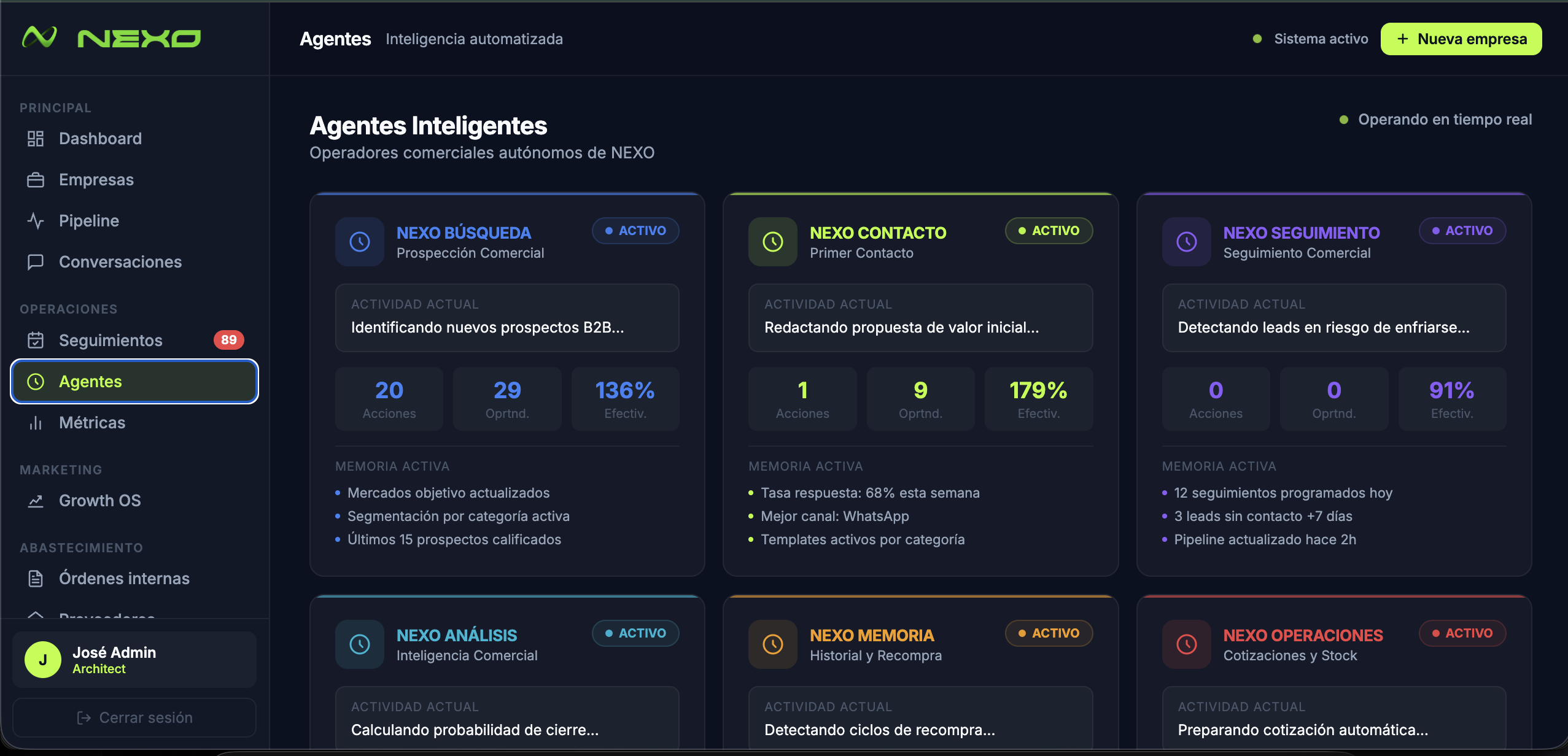Click the NEXO OPERACIONES title
Image resolution: width=1568 pixels, height=756 pixels.
tap(1303, 636)
